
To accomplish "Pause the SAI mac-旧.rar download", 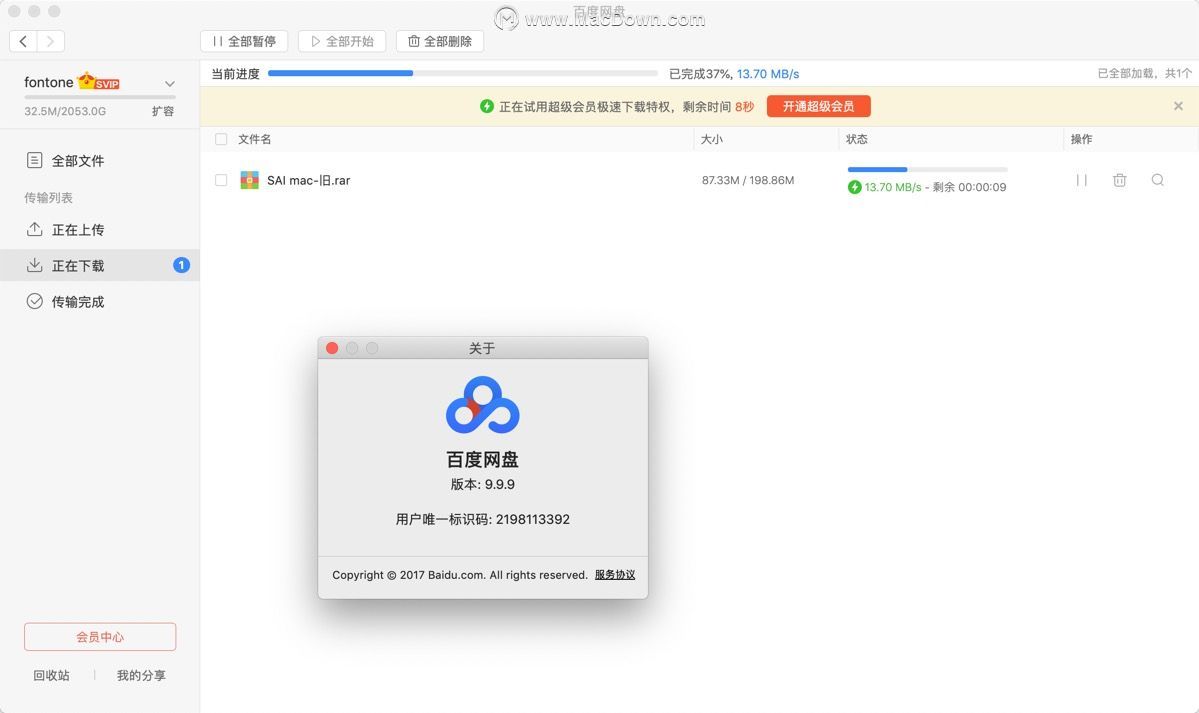I will pyautogui.click(x=1081, y=180).
